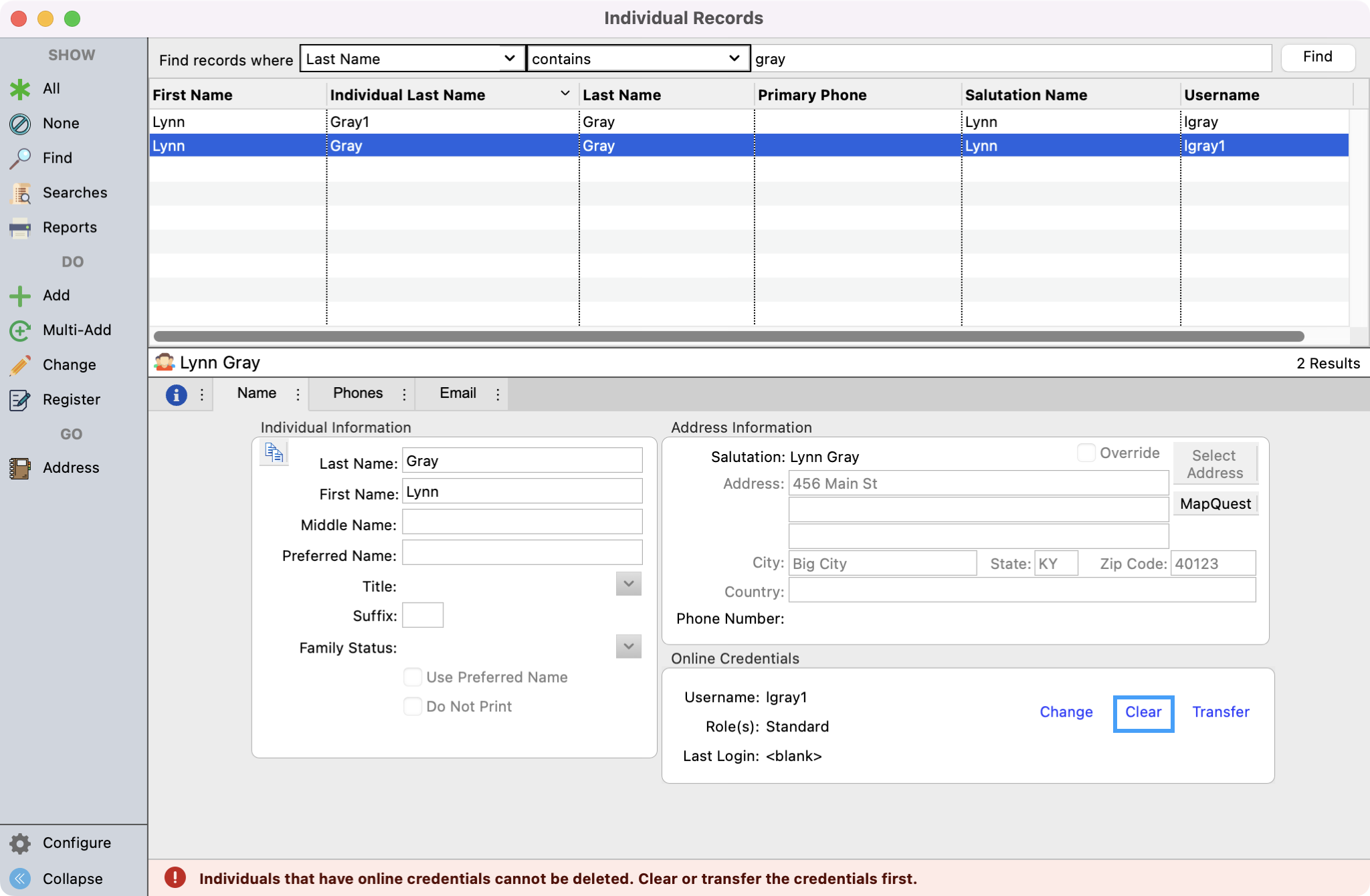
Task: Enable the Use Preferred Name checkbox
Action: [x=413, y=677]
